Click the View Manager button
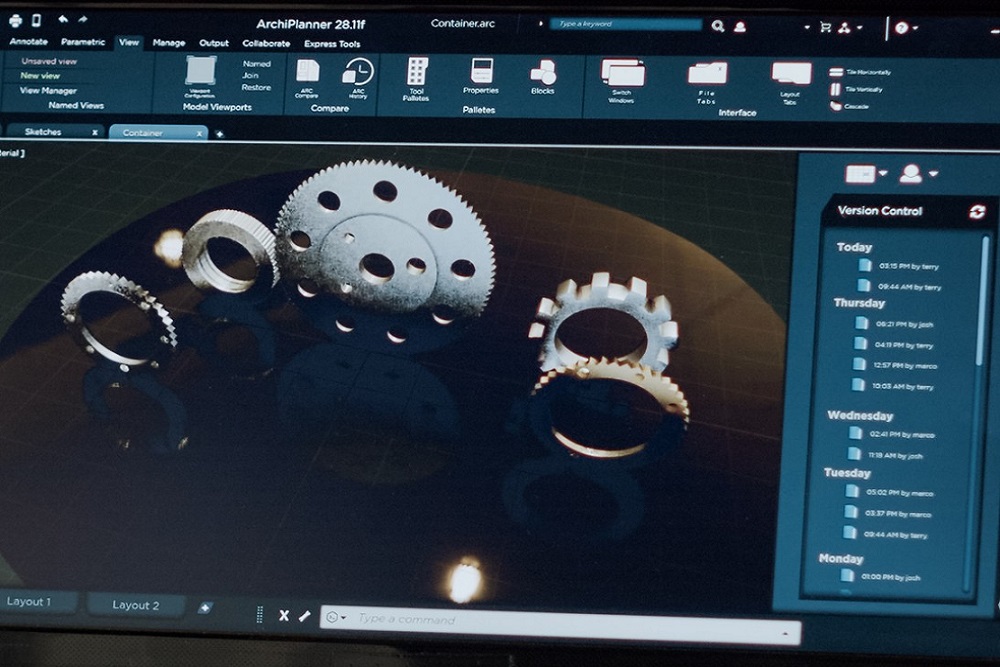Image resolution: width=1000 pixels, height=667 pixels. tap(48, 90)
